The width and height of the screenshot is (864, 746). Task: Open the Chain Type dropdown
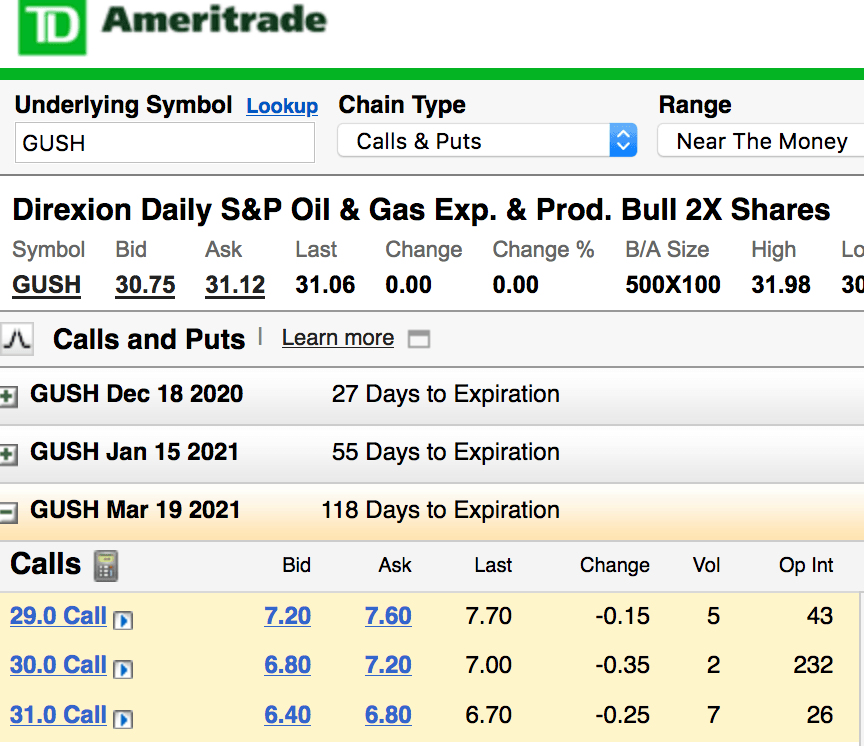(487, 141)
